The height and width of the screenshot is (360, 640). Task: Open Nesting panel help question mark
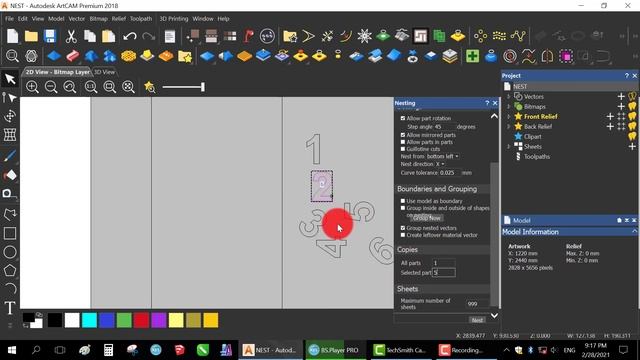[487, 103]
